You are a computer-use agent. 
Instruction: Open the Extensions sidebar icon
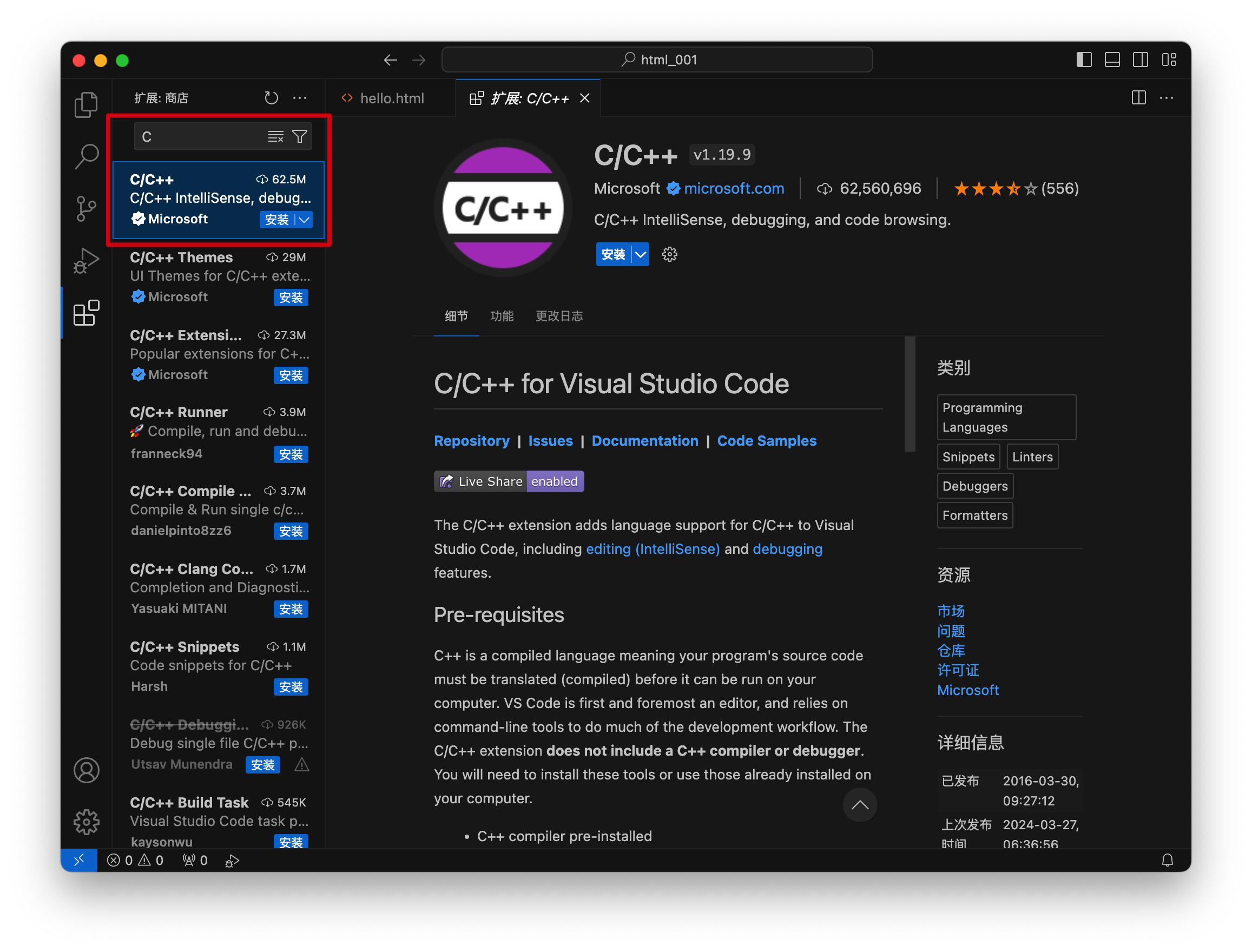[86, 312]
